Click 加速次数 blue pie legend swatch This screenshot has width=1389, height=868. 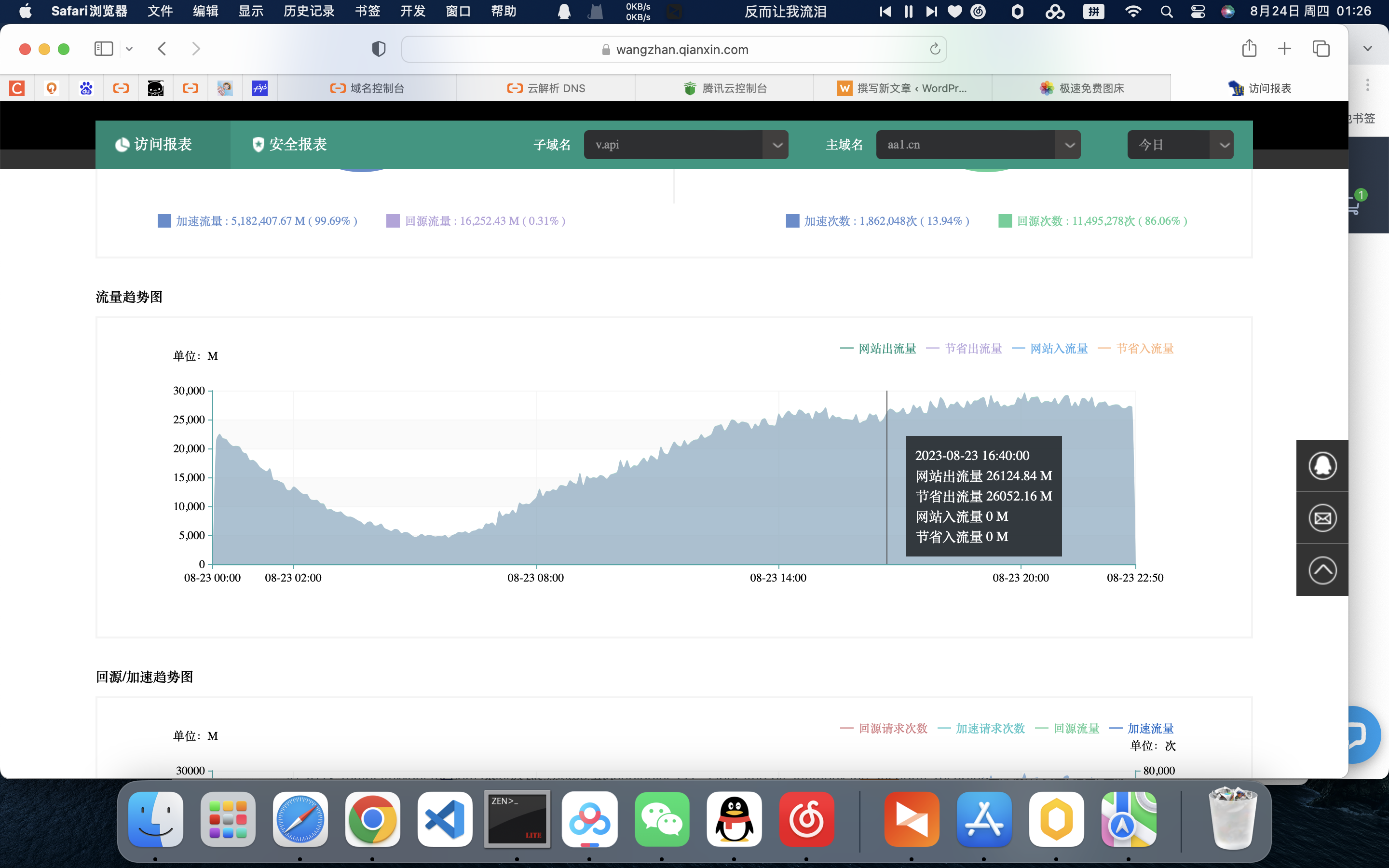click(793, 221)
